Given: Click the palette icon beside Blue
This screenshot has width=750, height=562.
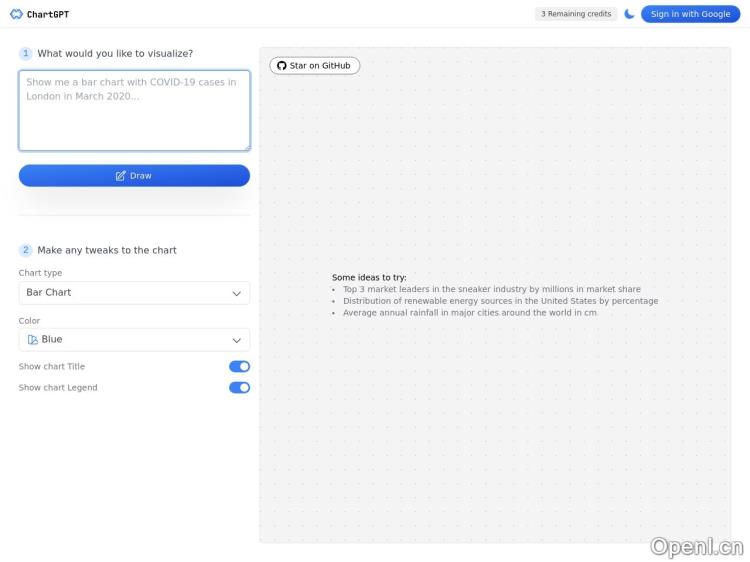Looking at the screenshot, I should [33, 340].
